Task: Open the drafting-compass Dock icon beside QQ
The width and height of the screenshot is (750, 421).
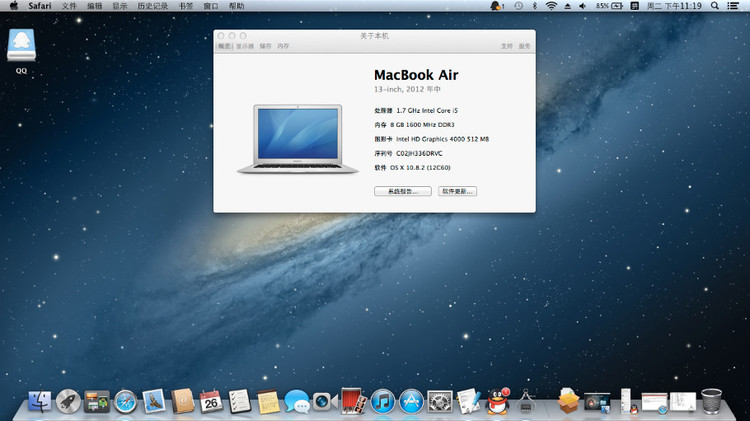Action: (x=526, y=401)
